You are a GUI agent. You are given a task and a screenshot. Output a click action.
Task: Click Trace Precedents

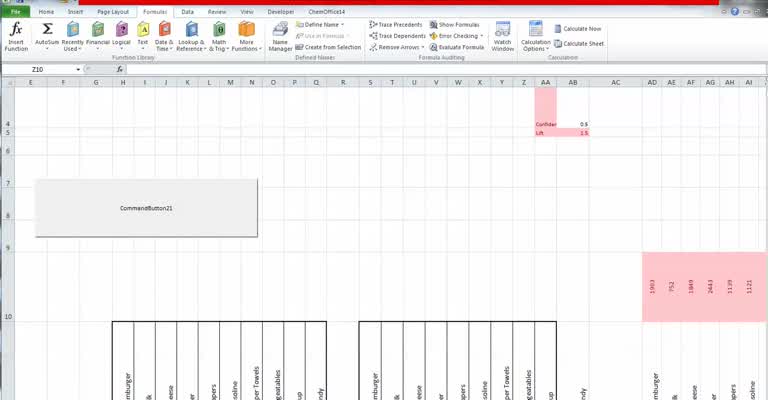(396, 24)
